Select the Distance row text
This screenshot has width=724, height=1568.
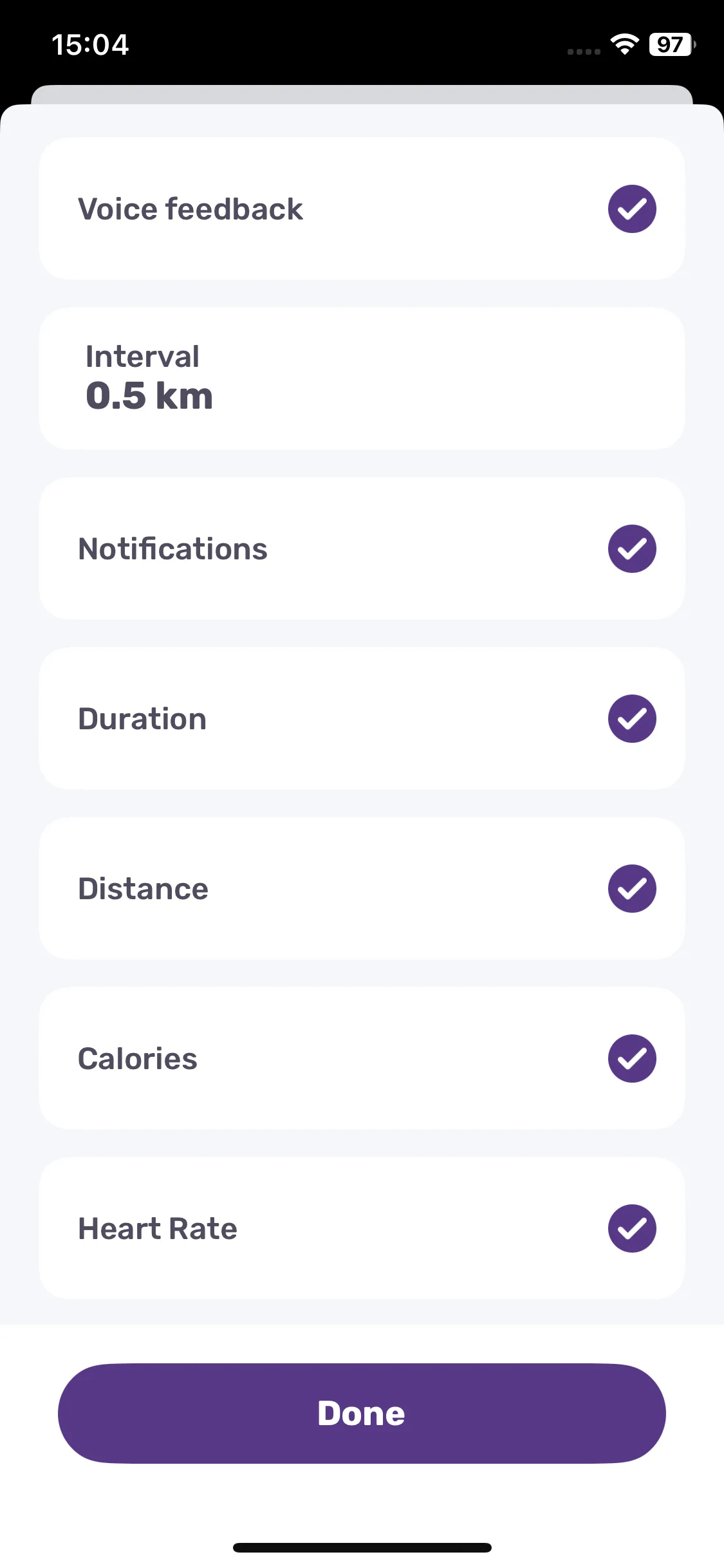143,889
